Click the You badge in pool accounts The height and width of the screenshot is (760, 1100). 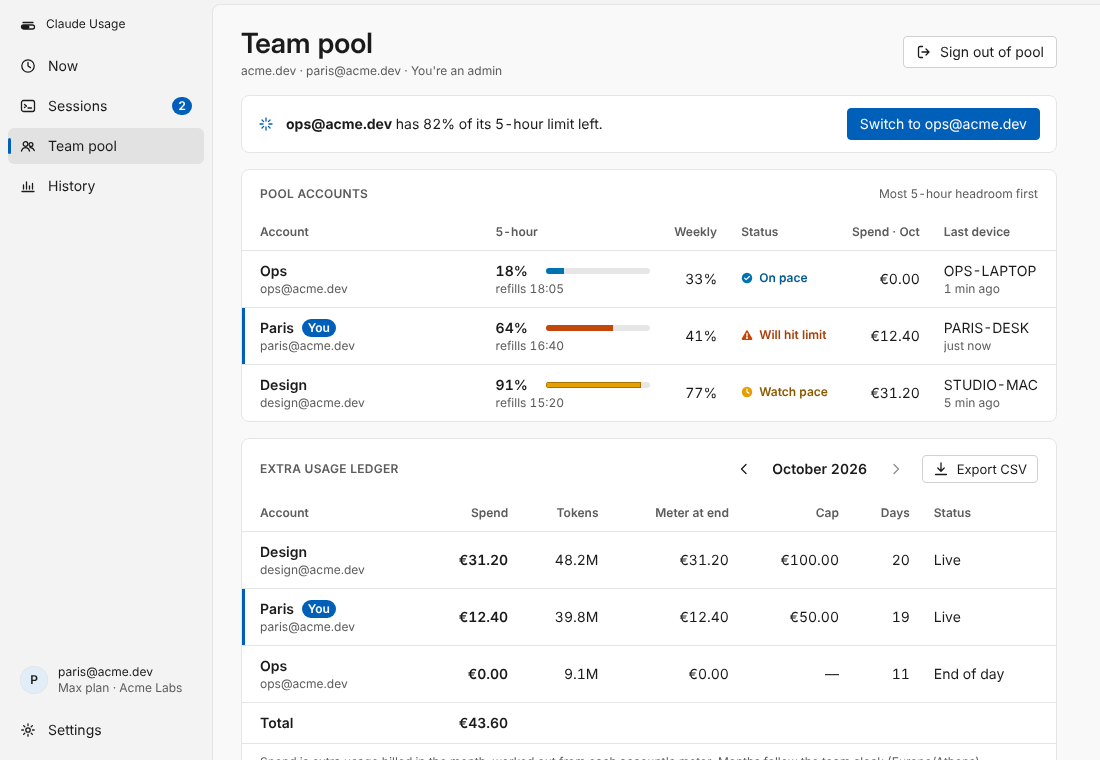click(x=318, y=328)
